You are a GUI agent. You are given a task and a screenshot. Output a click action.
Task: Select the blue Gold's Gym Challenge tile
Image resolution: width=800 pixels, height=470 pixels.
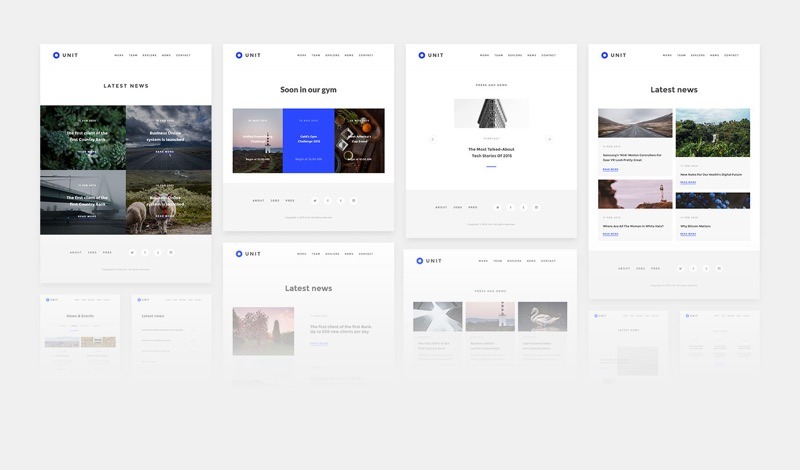[308, 141]
